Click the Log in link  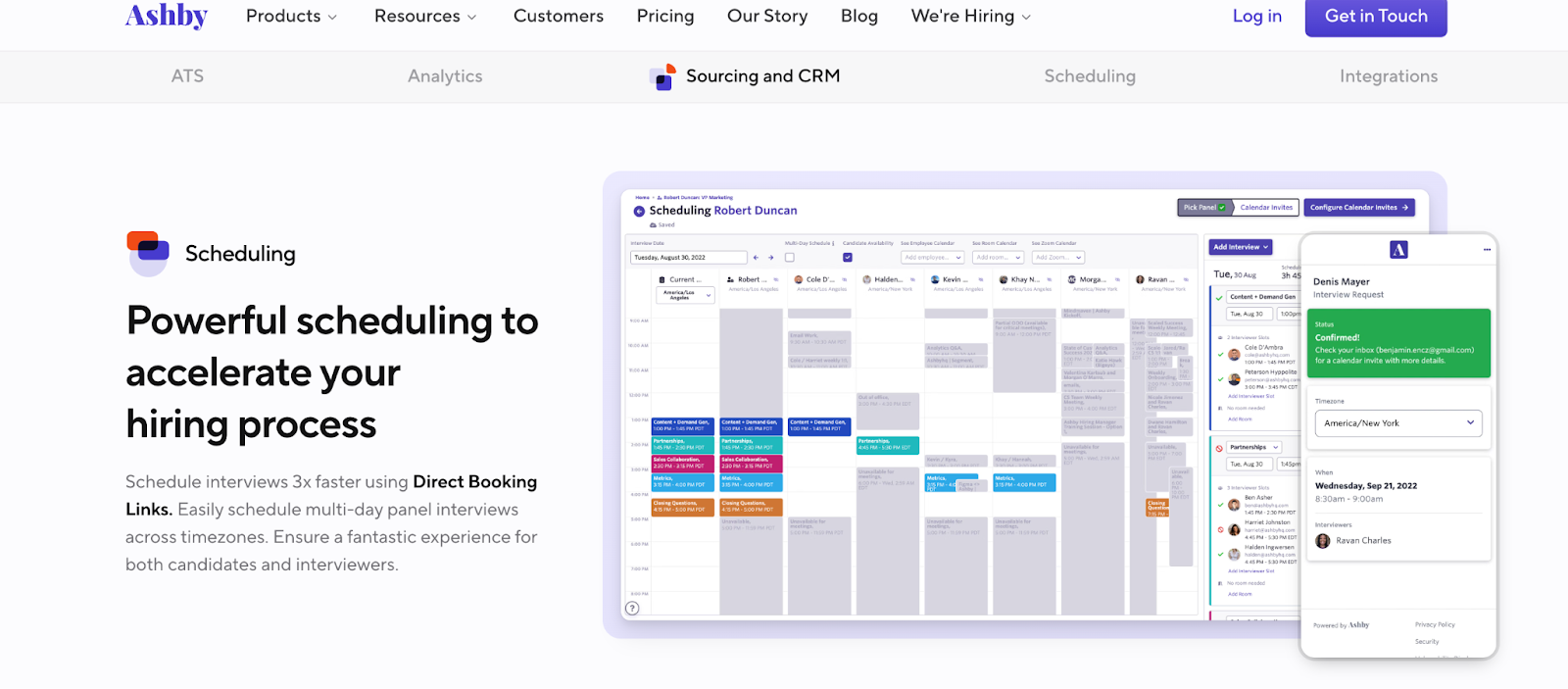point(1256,17)
